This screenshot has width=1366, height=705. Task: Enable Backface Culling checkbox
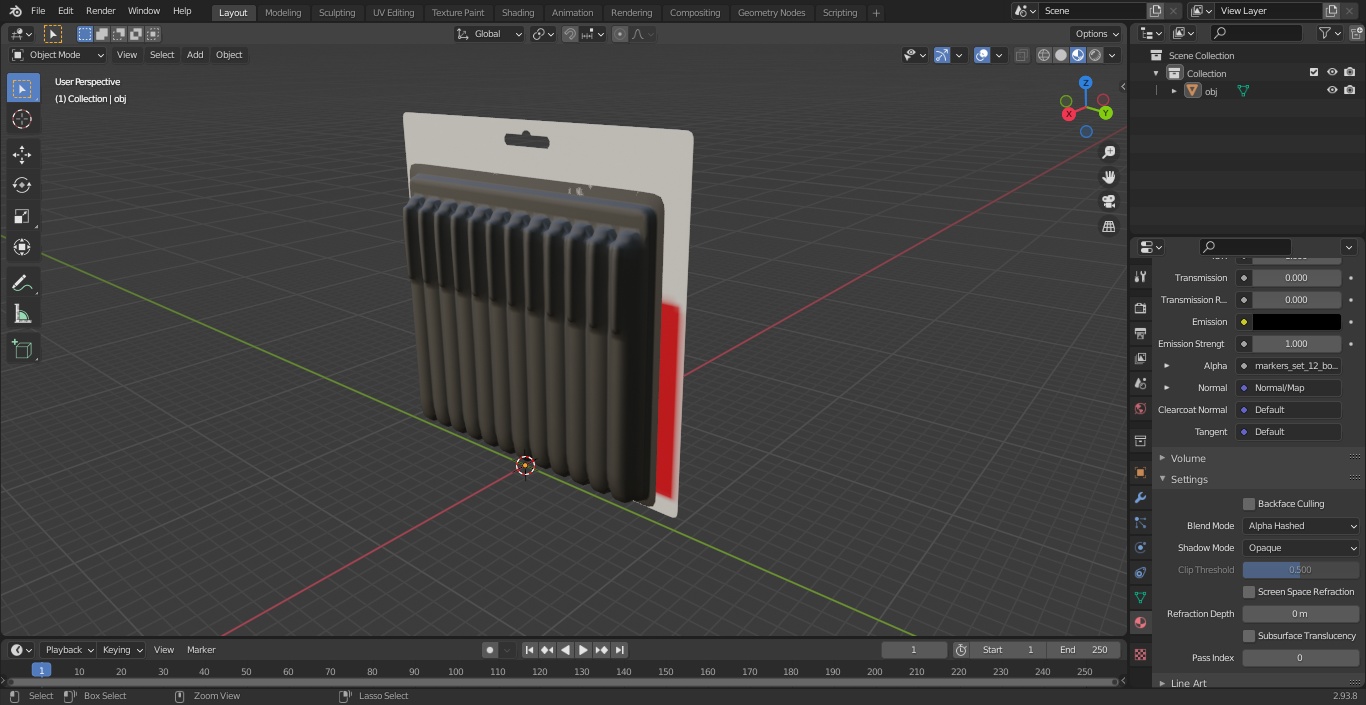[x=1249, y=504]
